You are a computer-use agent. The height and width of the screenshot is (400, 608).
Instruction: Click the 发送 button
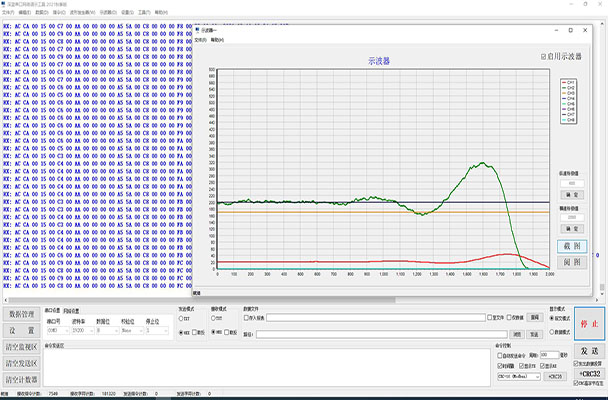[x=588, y=351]
